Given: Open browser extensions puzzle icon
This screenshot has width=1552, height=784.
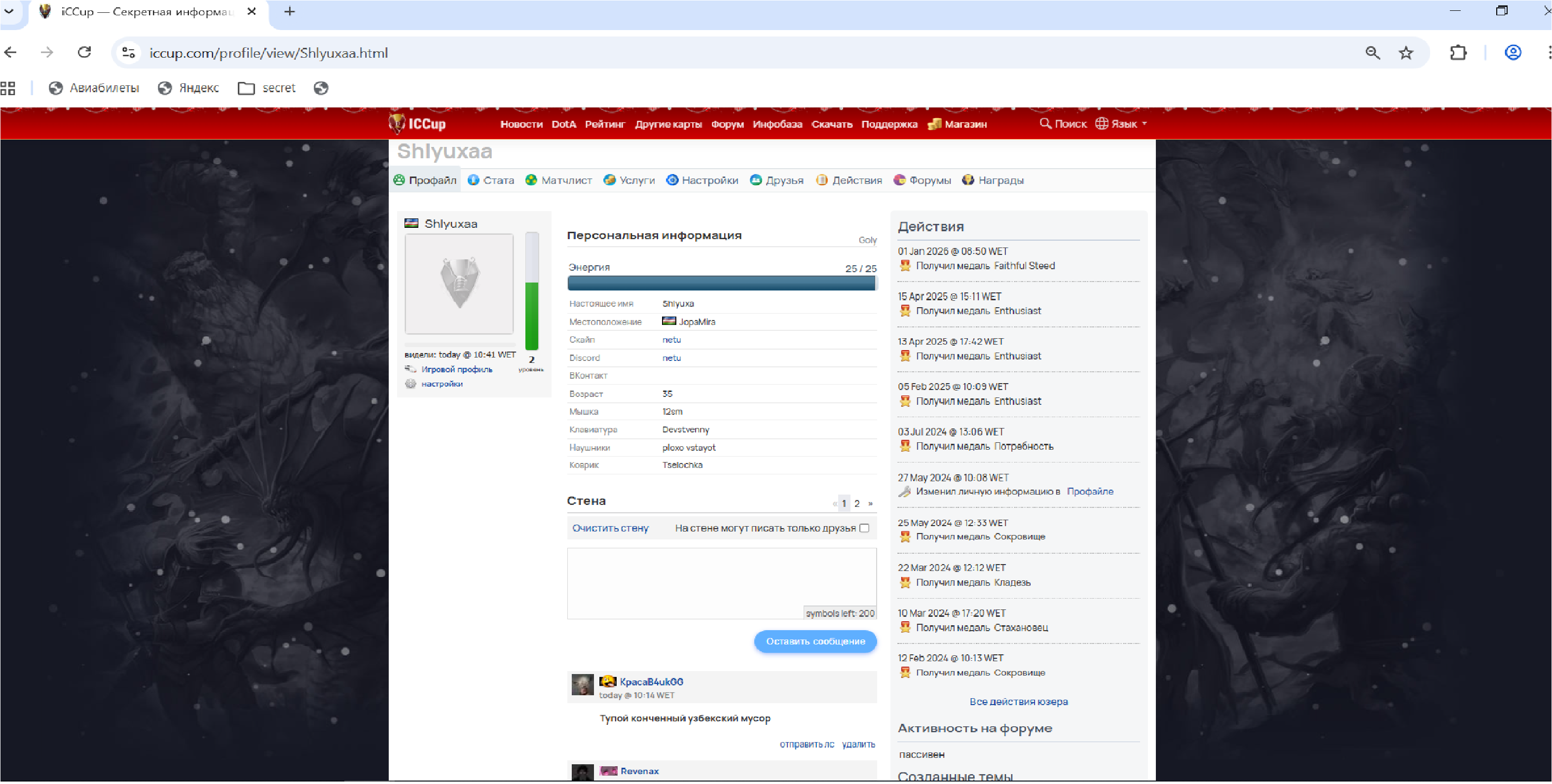Looking at the screenshot, I should pos(1458,53).
